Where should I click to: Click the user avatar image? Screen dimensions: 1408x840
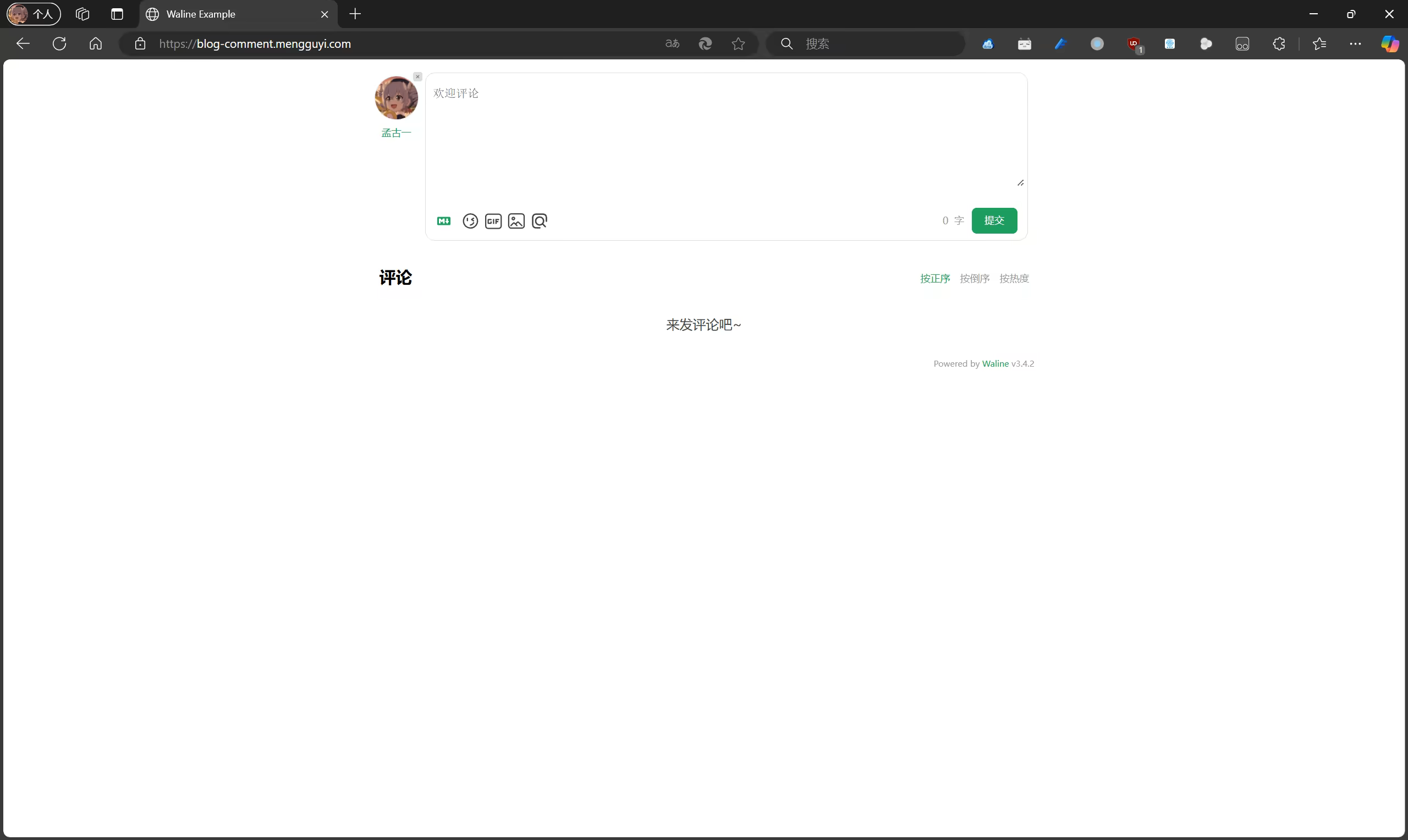396,98
